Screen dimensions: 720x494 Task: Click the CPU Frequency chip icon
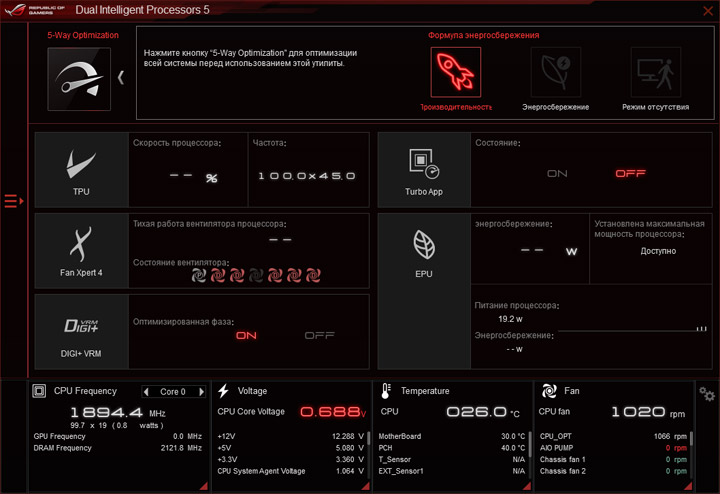click(x=39, y=391)
